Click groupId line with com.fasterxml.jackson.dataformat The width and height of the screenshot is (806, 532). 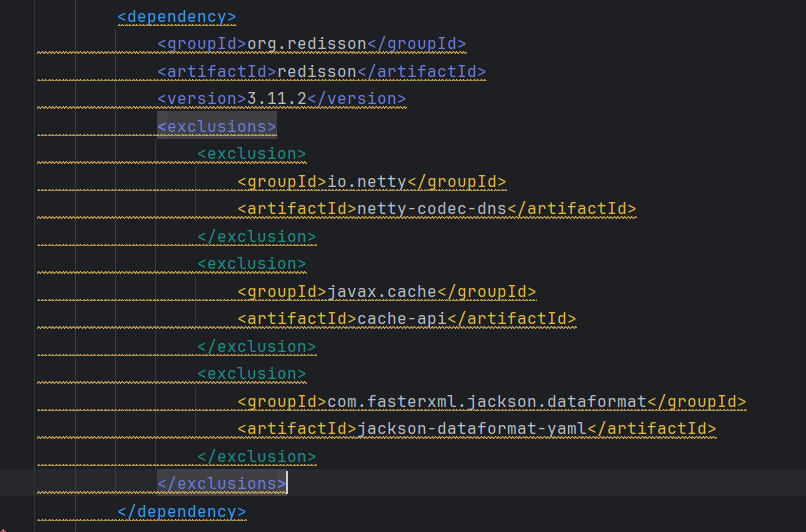click(491, 402)
